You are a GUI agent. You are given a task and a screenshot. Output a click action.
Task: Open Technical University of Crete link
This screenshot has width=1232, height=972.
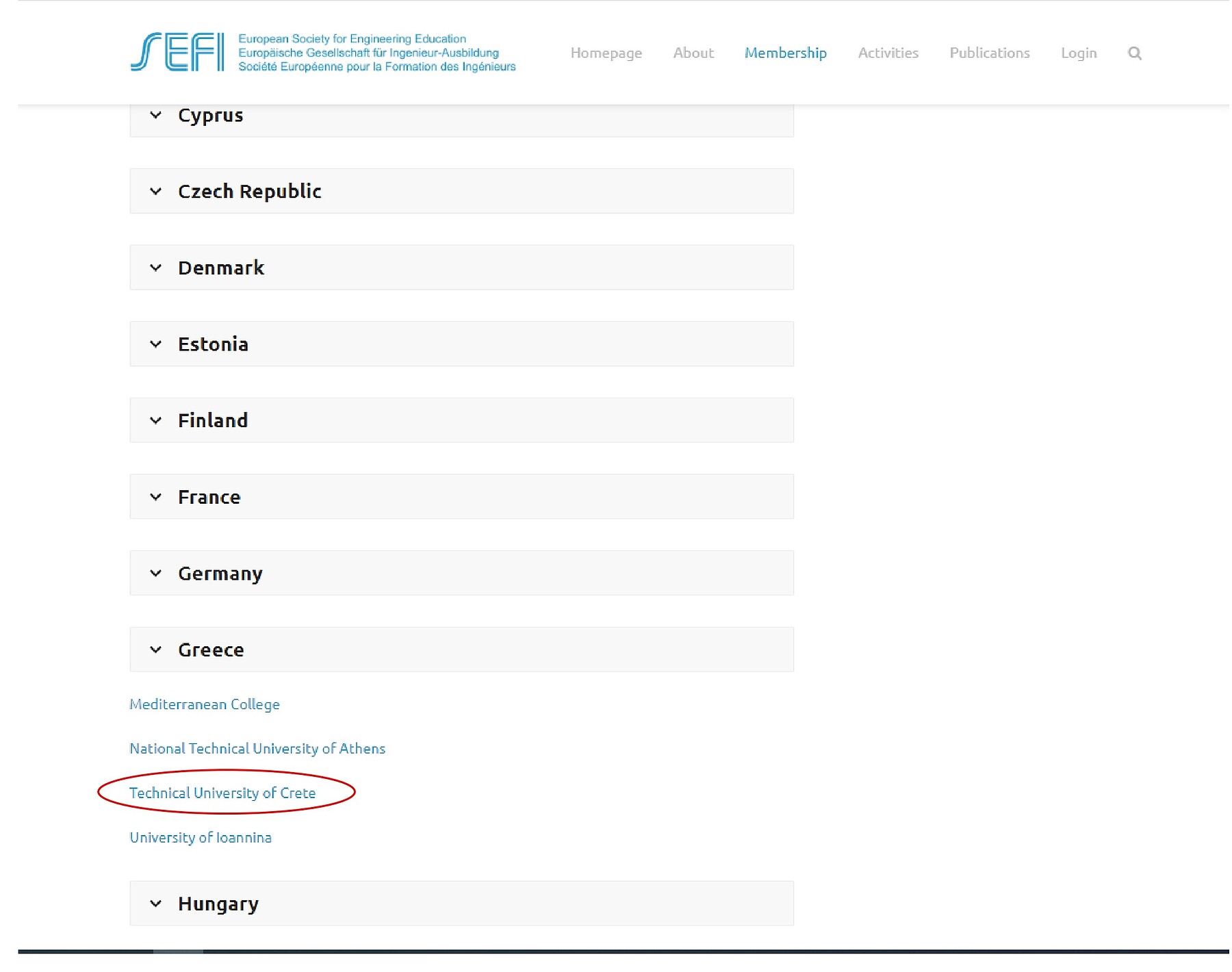222,793
